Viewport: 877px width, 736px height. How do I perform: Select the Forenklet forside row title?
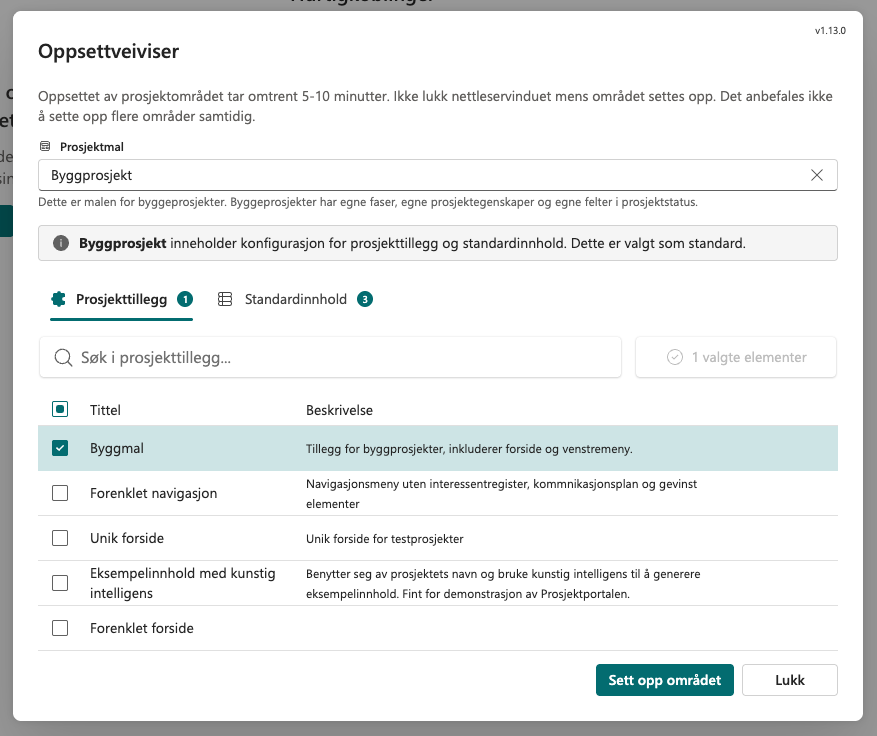(142, 628)
